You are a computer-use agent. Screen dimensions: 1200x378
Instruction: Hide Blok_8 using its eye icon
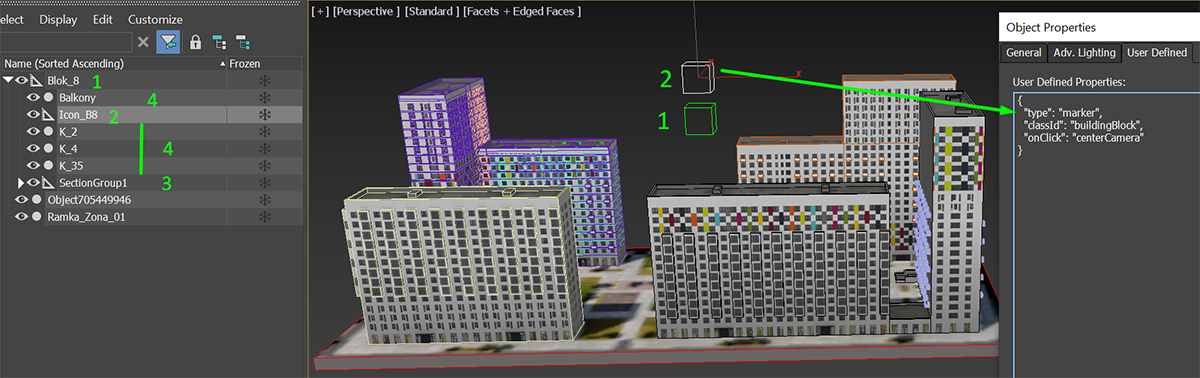click(x=21, y=81)
